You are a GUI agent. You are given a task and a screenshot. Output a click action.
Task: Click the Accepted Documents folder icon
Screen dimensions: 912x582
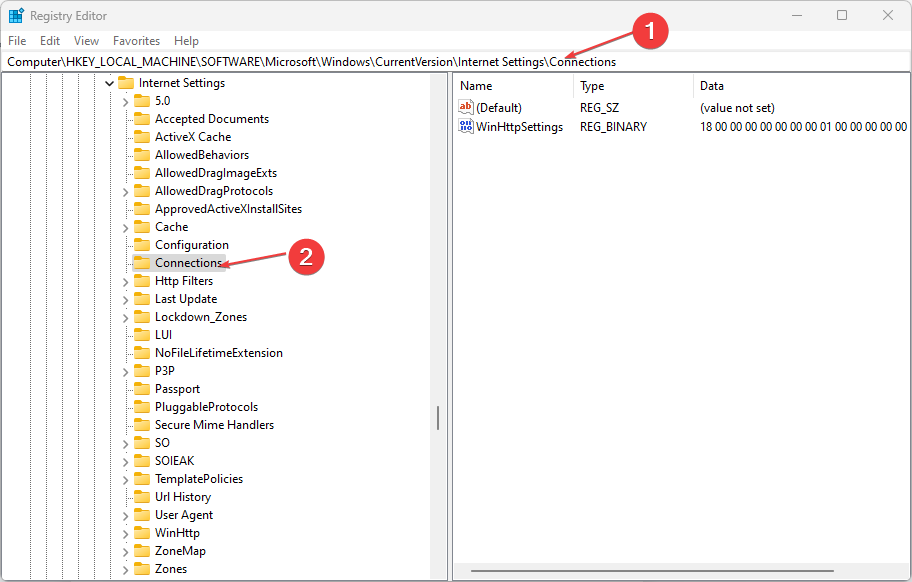coord(142,119)
